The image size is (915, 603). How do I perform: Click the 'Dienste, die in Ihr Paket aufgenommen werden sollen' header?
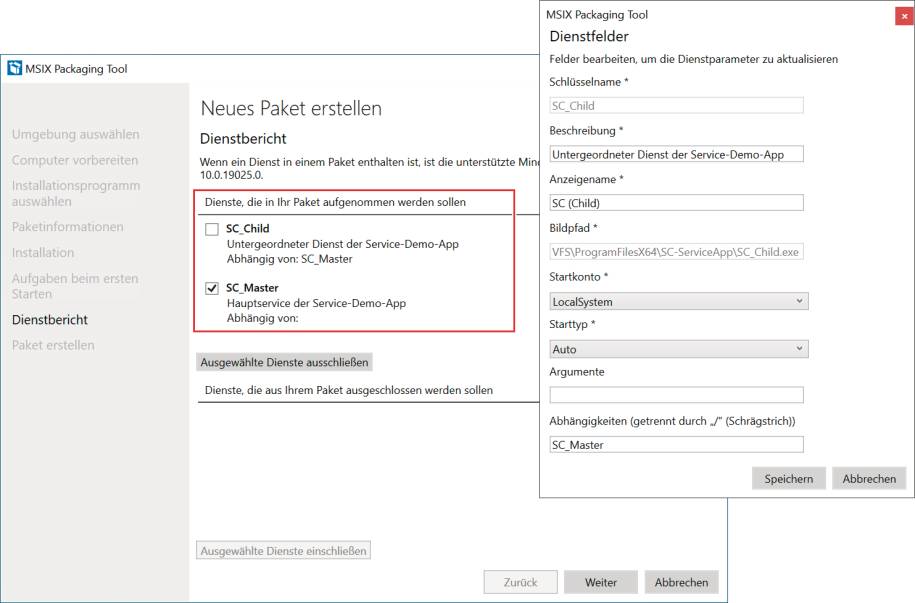click(335, 202)
